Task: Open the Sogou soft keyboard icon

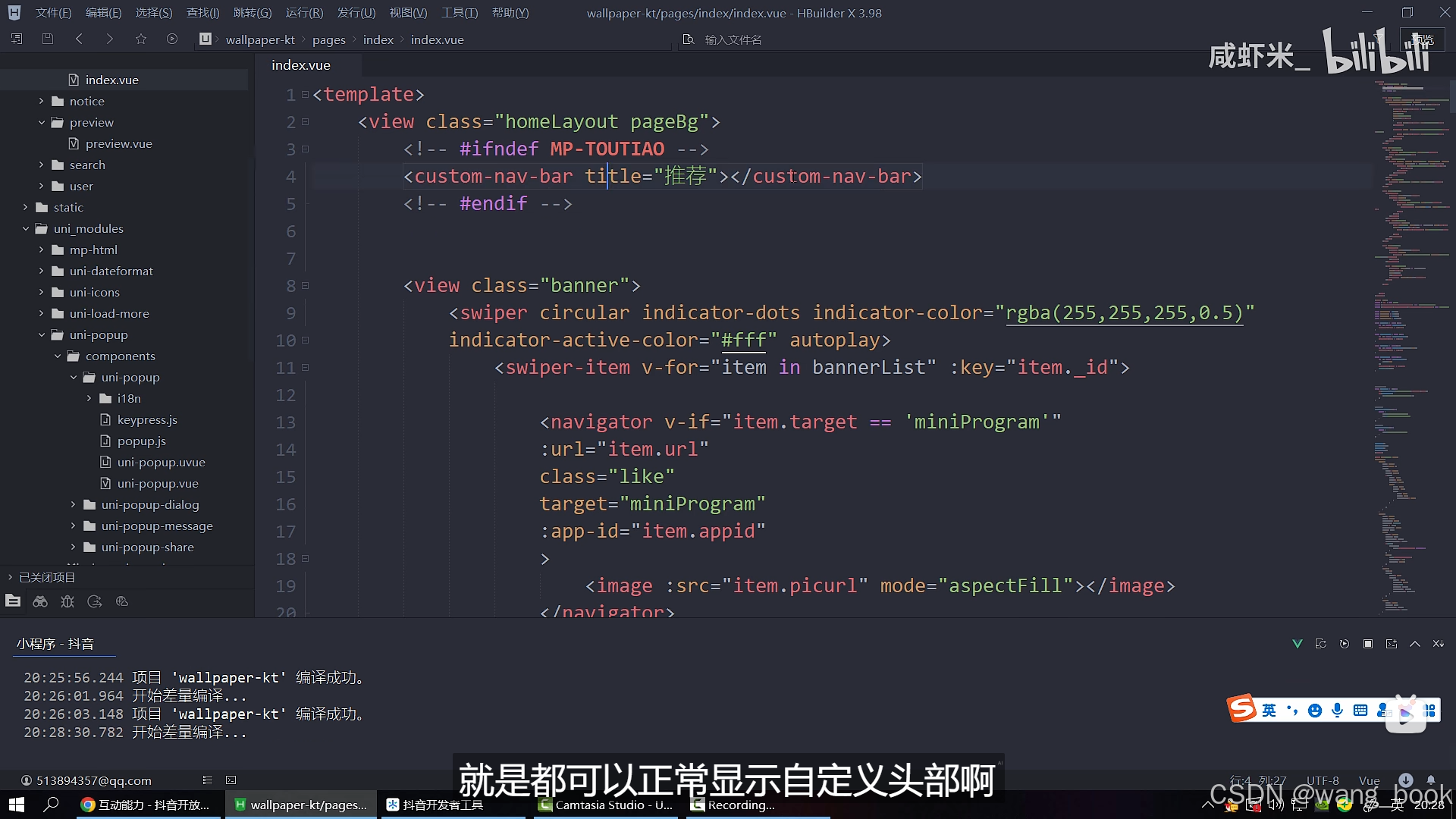Action: (1360, 711)
